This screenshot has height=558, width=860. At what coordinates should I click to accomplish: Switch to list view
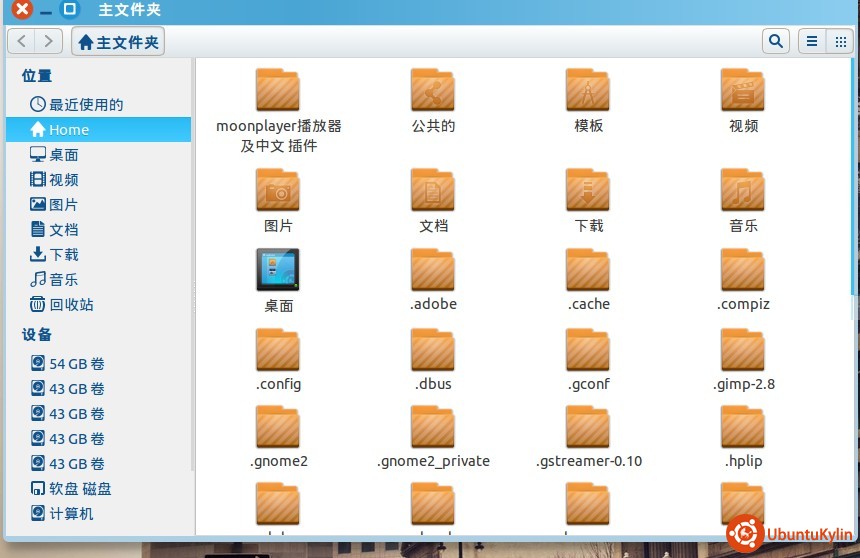[x=811, y=41]
